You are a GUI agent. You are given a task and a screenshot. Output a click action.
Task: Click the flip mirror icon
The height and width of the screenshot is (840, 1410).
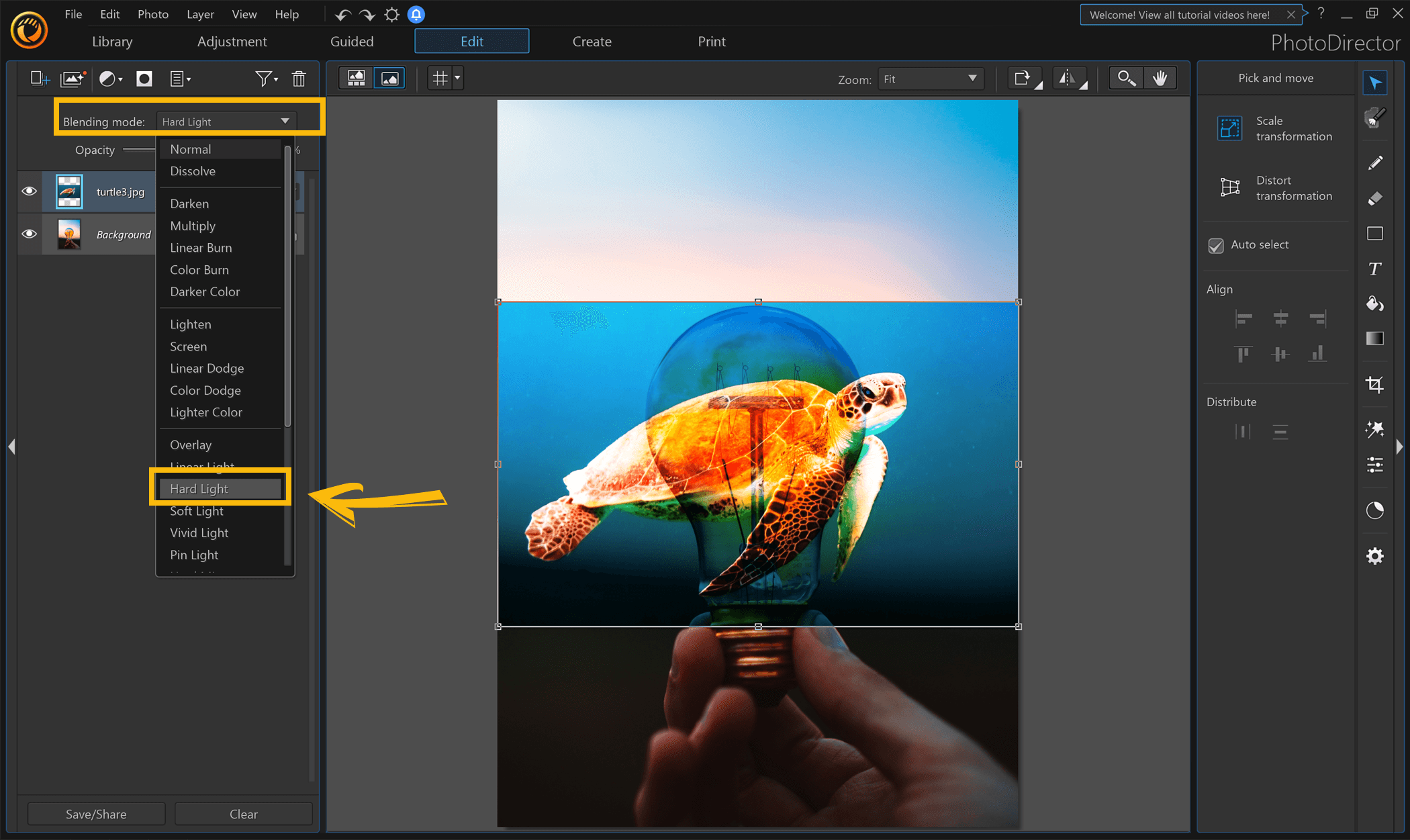tap(1070, 79)
